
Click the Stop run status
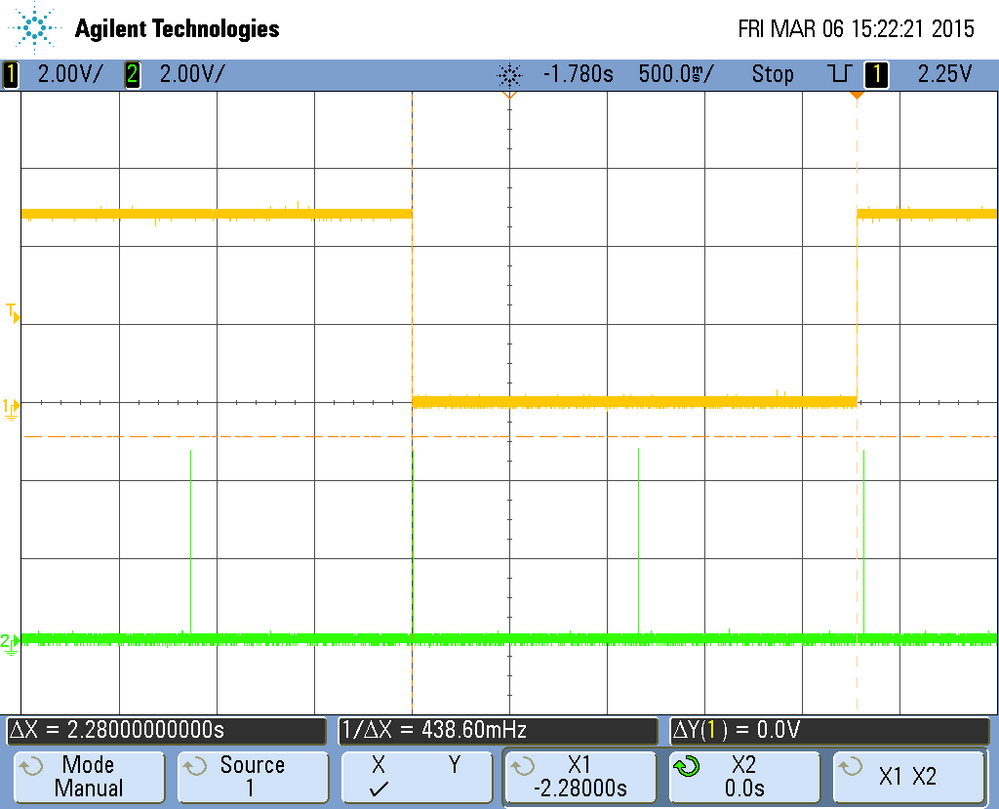tap(772, 75)
